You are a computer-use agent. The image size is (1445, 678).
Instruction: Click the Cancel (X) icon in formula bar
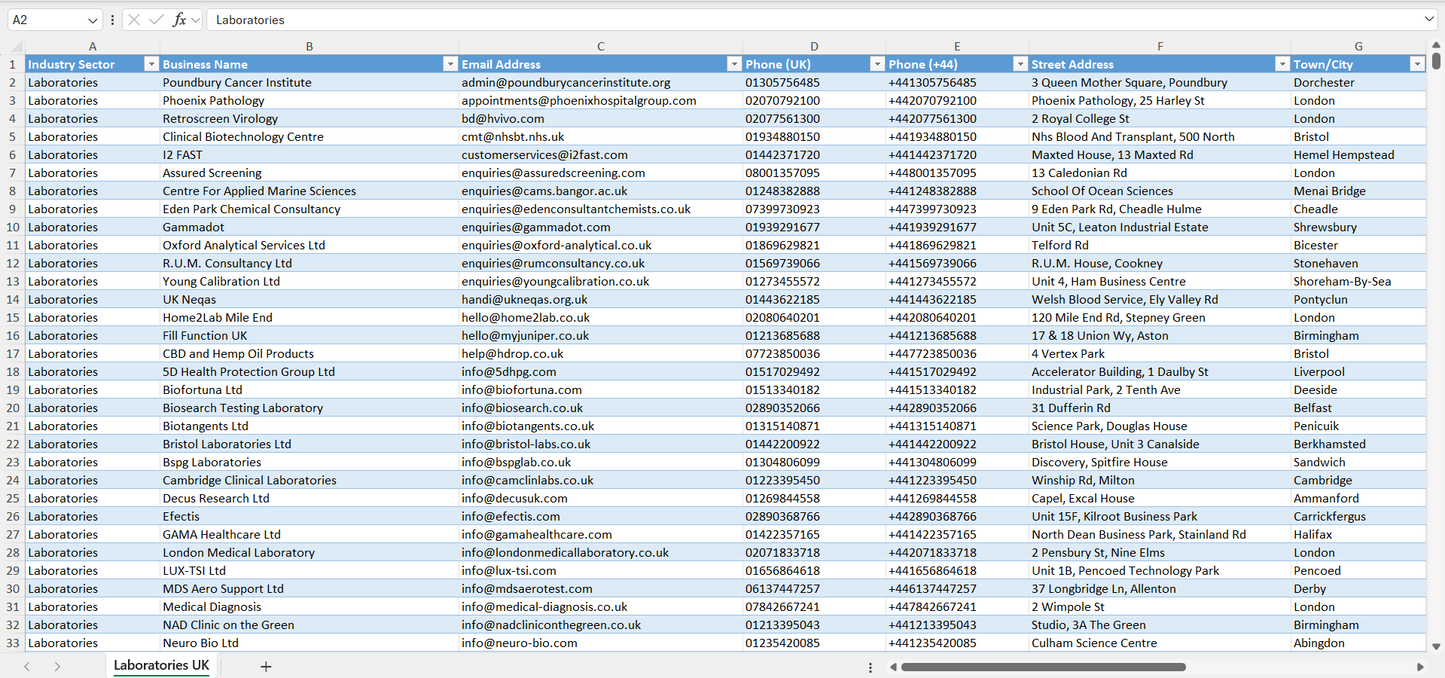click(134, 20)
